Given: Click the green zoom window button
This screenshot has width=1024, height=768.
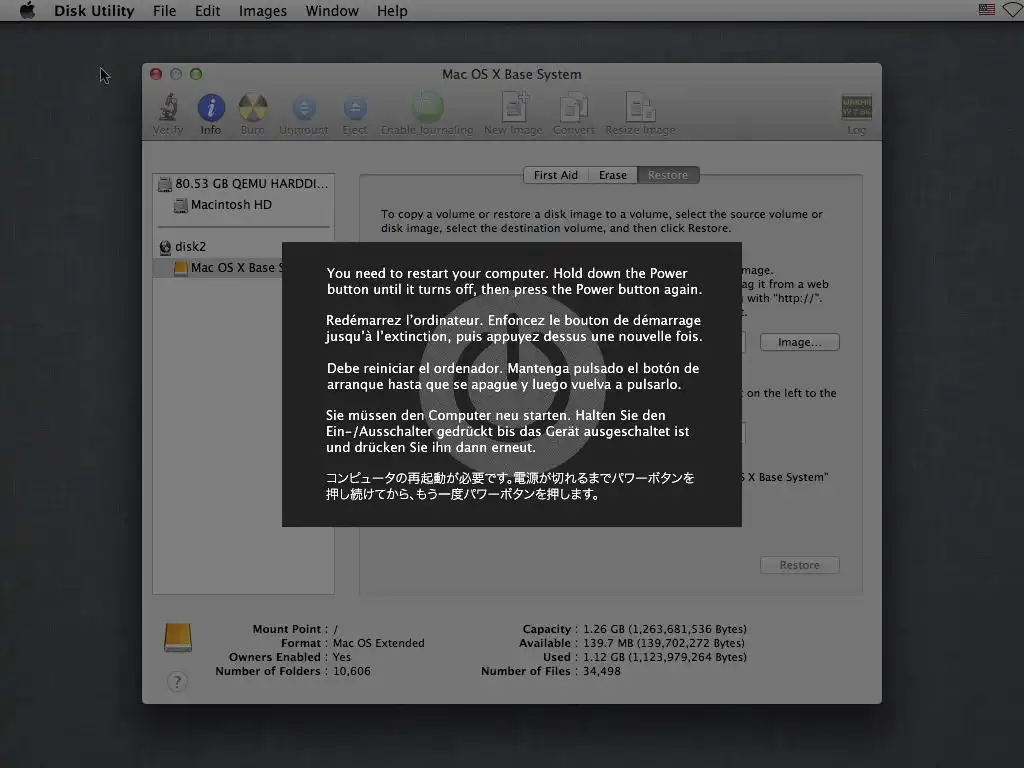Looking at the screenshot, I should tap(196, 74).
